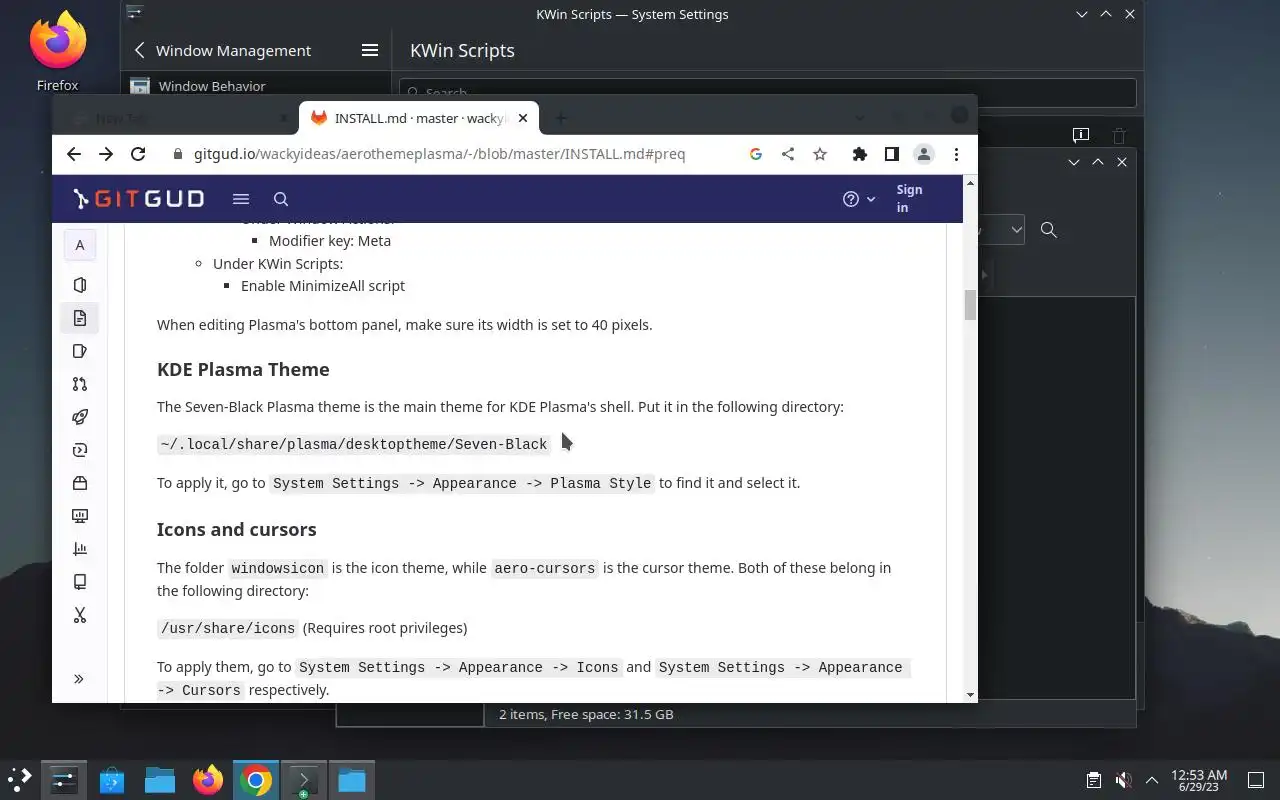Open a new Chrome tab

(x=561, y=118)
